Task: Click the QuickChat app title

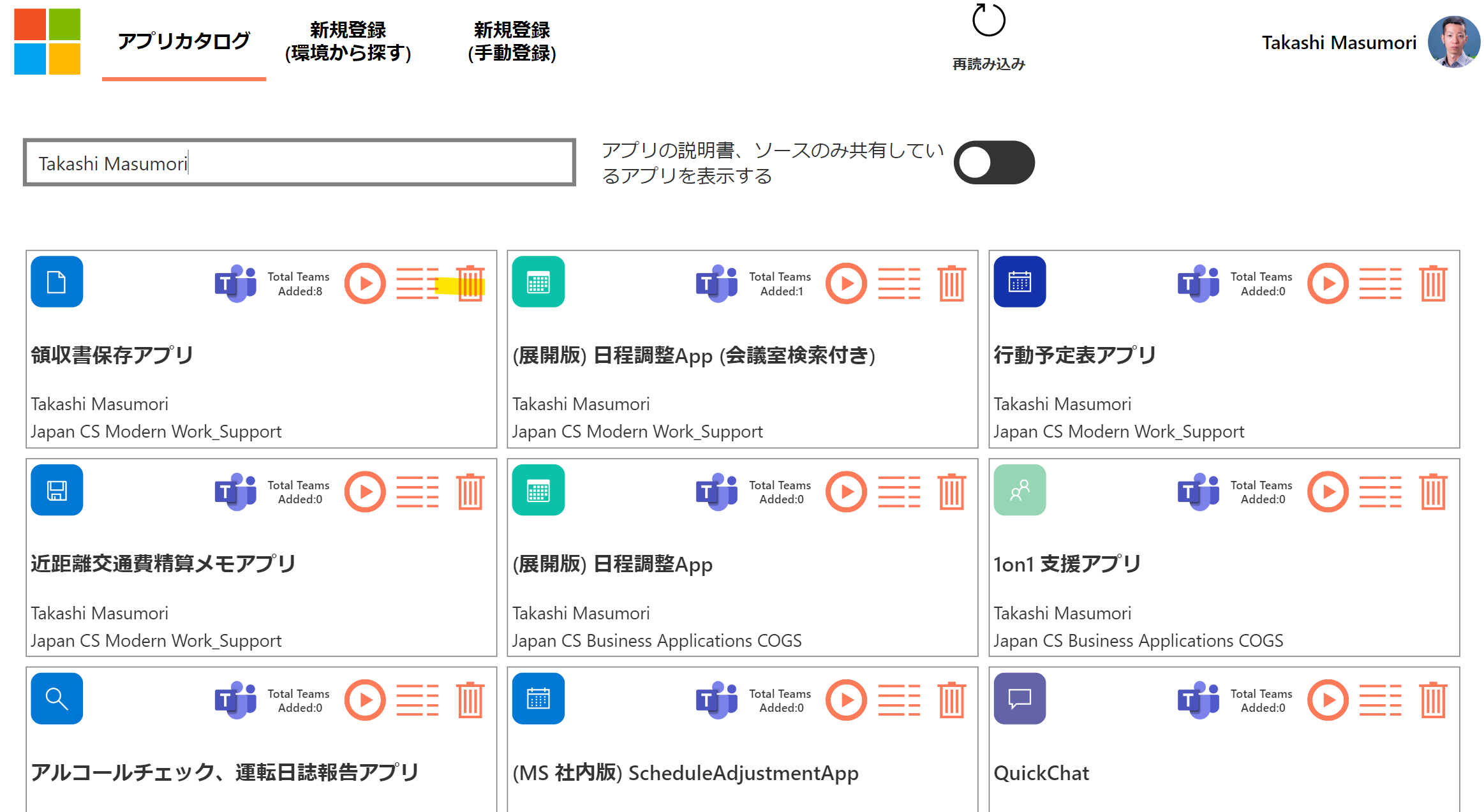Action: click(x=1041, y=772)
